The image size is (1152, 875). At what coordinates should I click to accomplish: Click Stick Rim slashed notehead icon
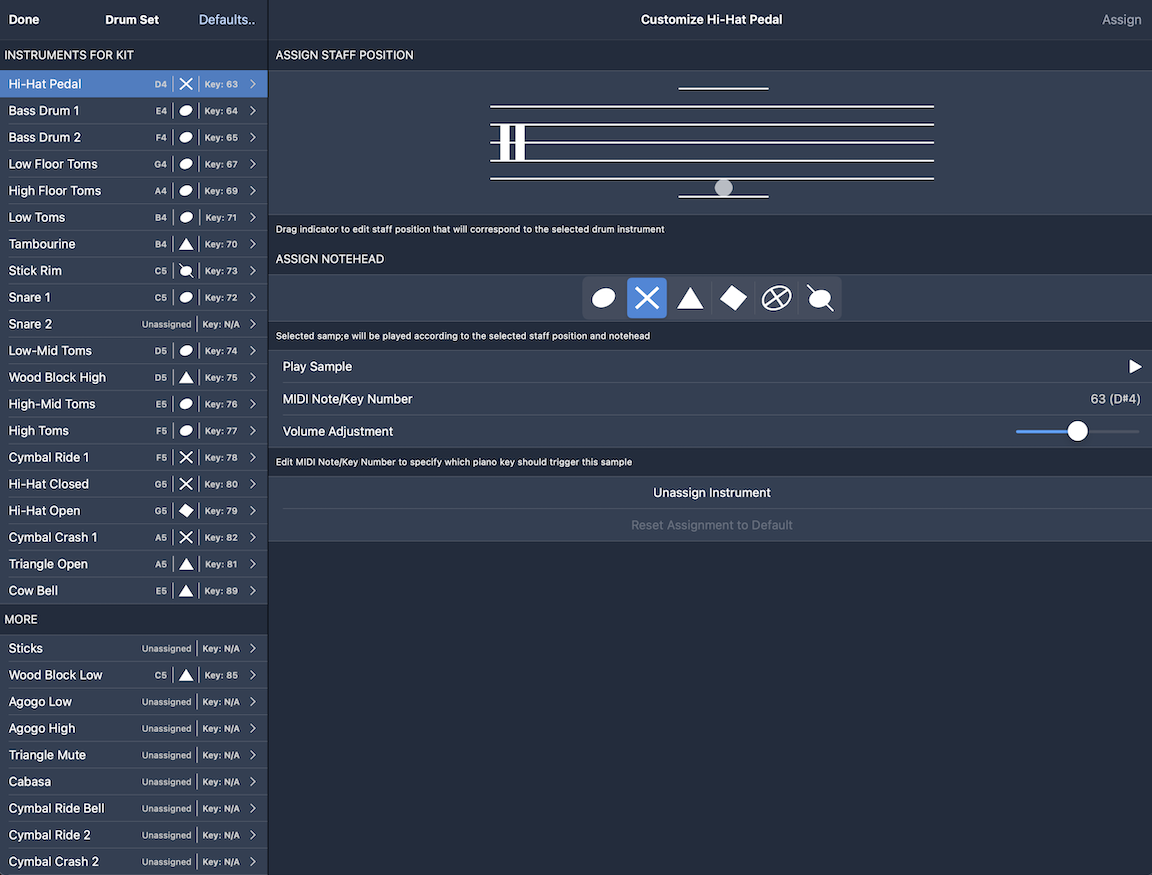point(186,271)
